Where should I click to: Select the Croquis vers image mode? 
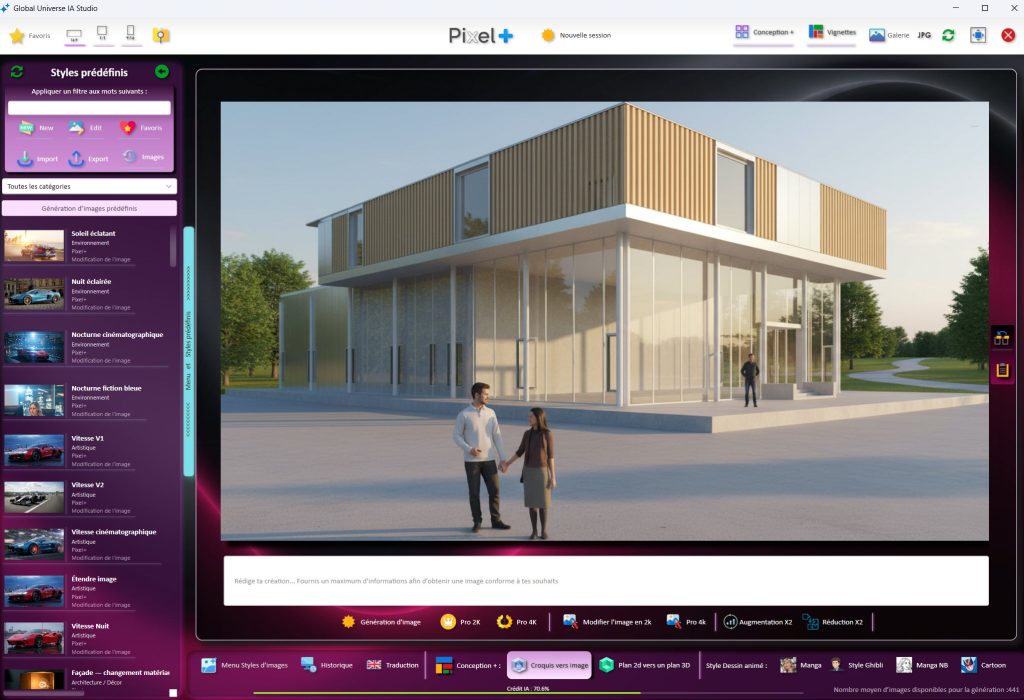click(549, 665)
